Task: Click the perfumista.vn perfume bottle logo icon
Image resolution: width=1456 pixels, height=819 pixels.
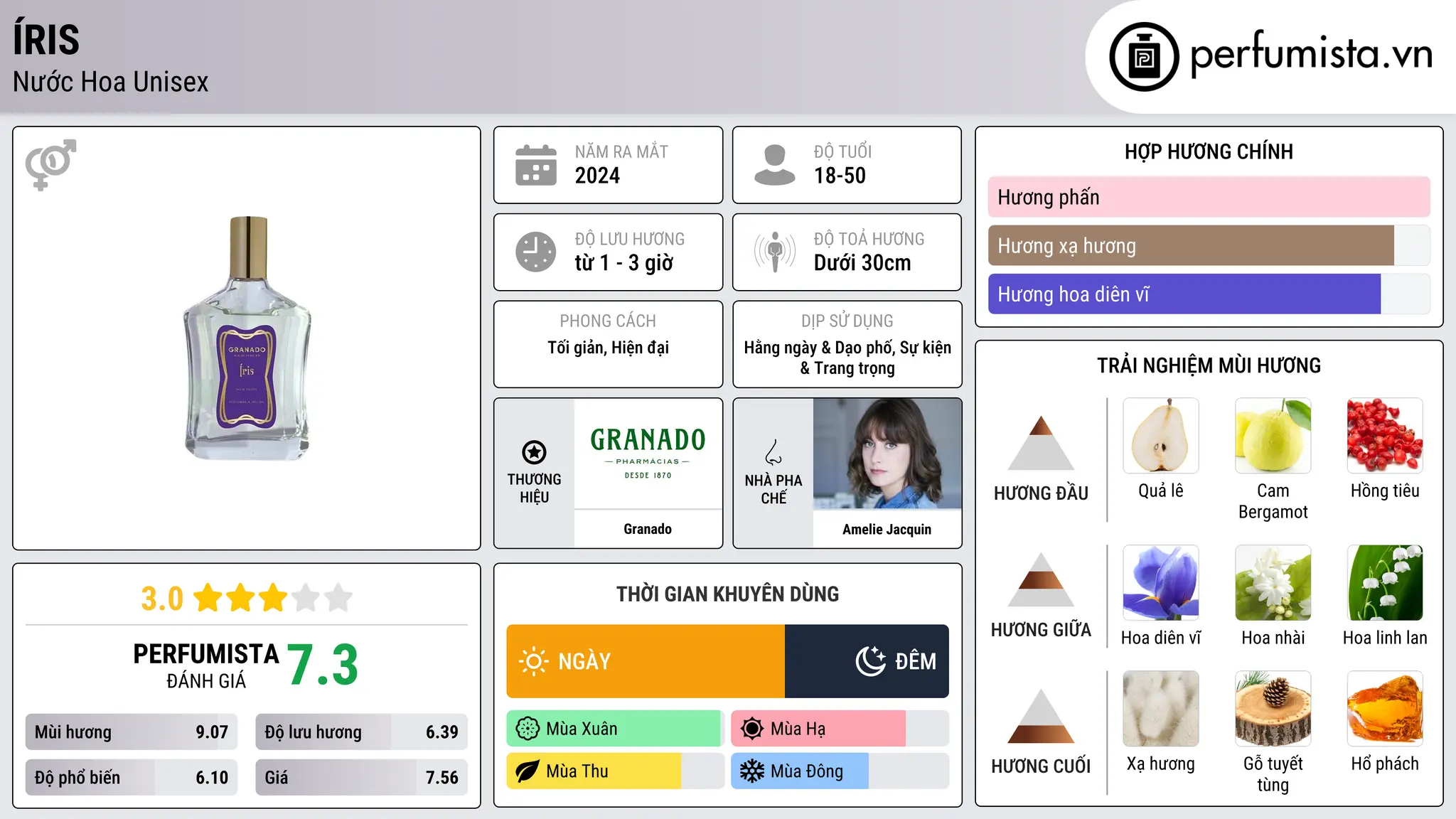Action: tap(1144, 56)
